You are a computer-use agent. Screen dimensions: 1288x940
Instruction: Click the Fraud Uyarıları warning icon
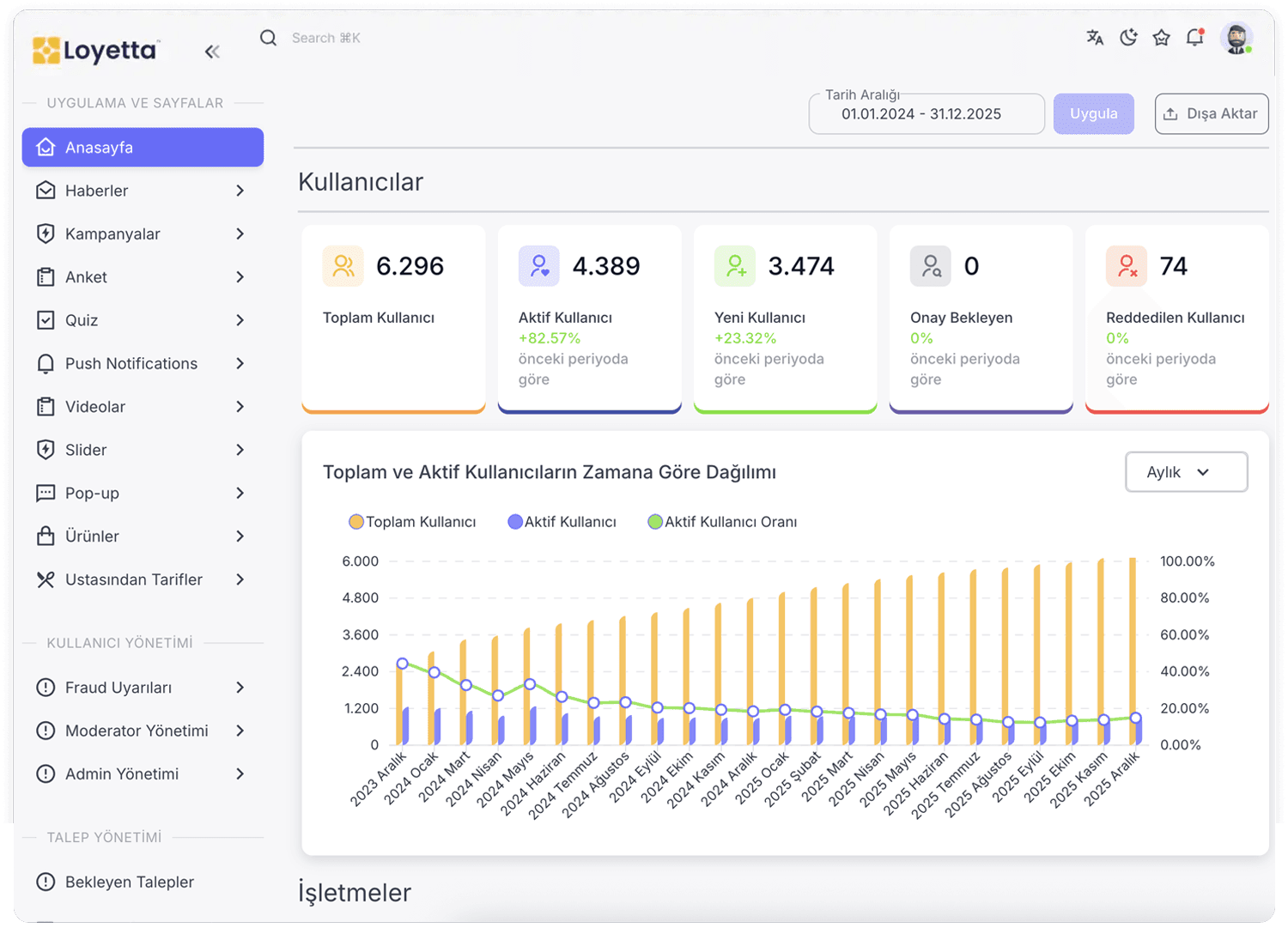(46, 688)
